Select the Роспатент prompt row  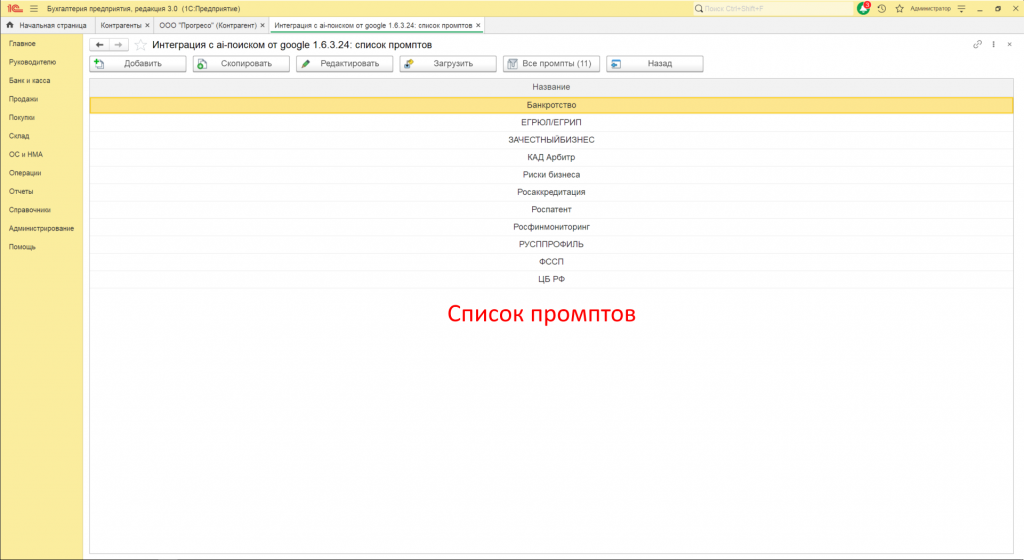coord(551,210)
